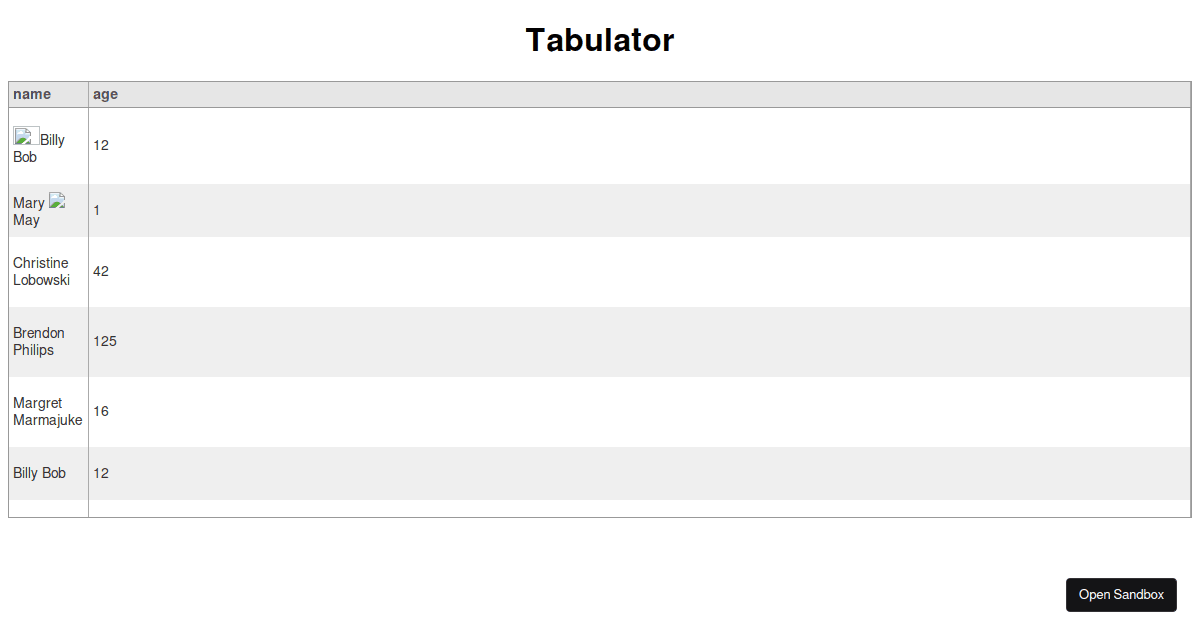The image size is (1200, 630).
Task: Click the broken image icon beside Billy Bob
Action: [x=26, y=136]
